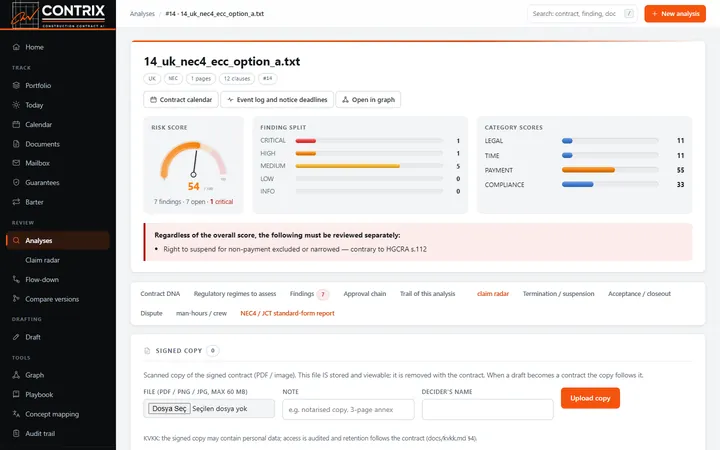Screen dimensions: 720x450
Task: Click the 12 clauses chip
Action: [x=237, y=79]
